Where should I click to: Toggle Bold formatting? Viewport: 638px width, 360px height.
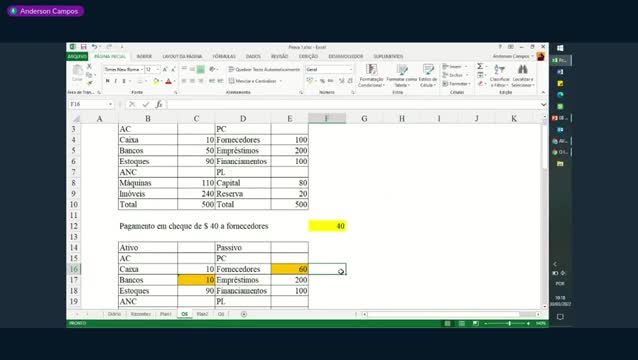pyautogui.click(x=108, y=81)
